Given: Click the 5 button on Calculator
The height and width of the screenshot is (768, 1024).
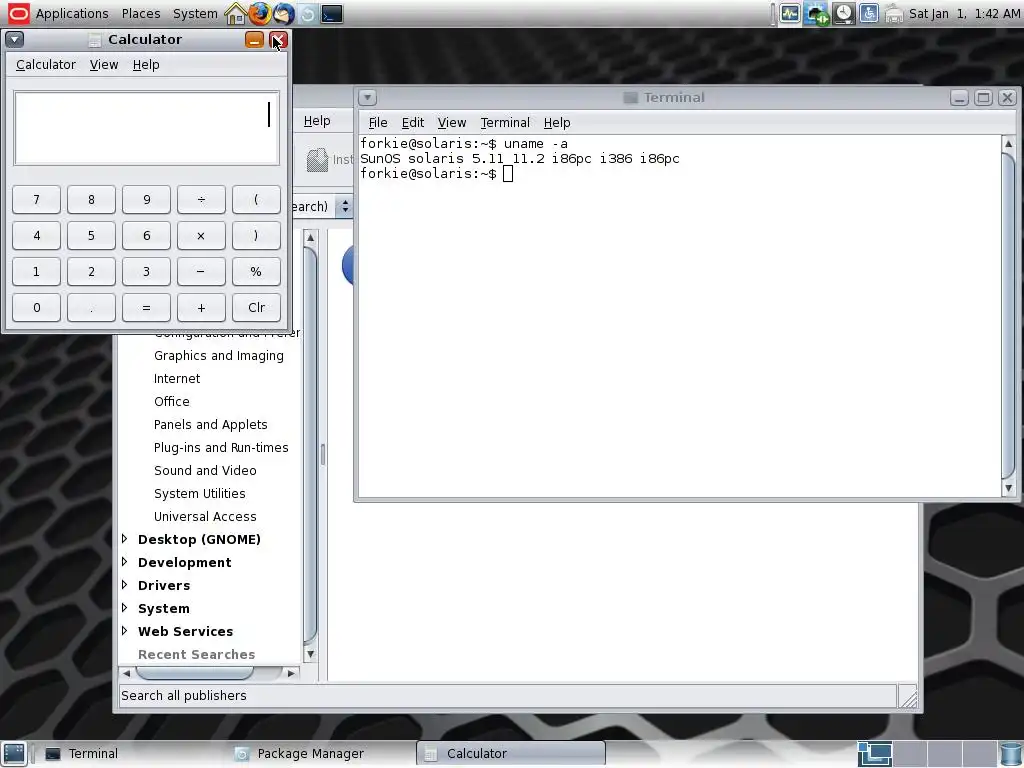Looking at the screenshot, I should 91,236.
